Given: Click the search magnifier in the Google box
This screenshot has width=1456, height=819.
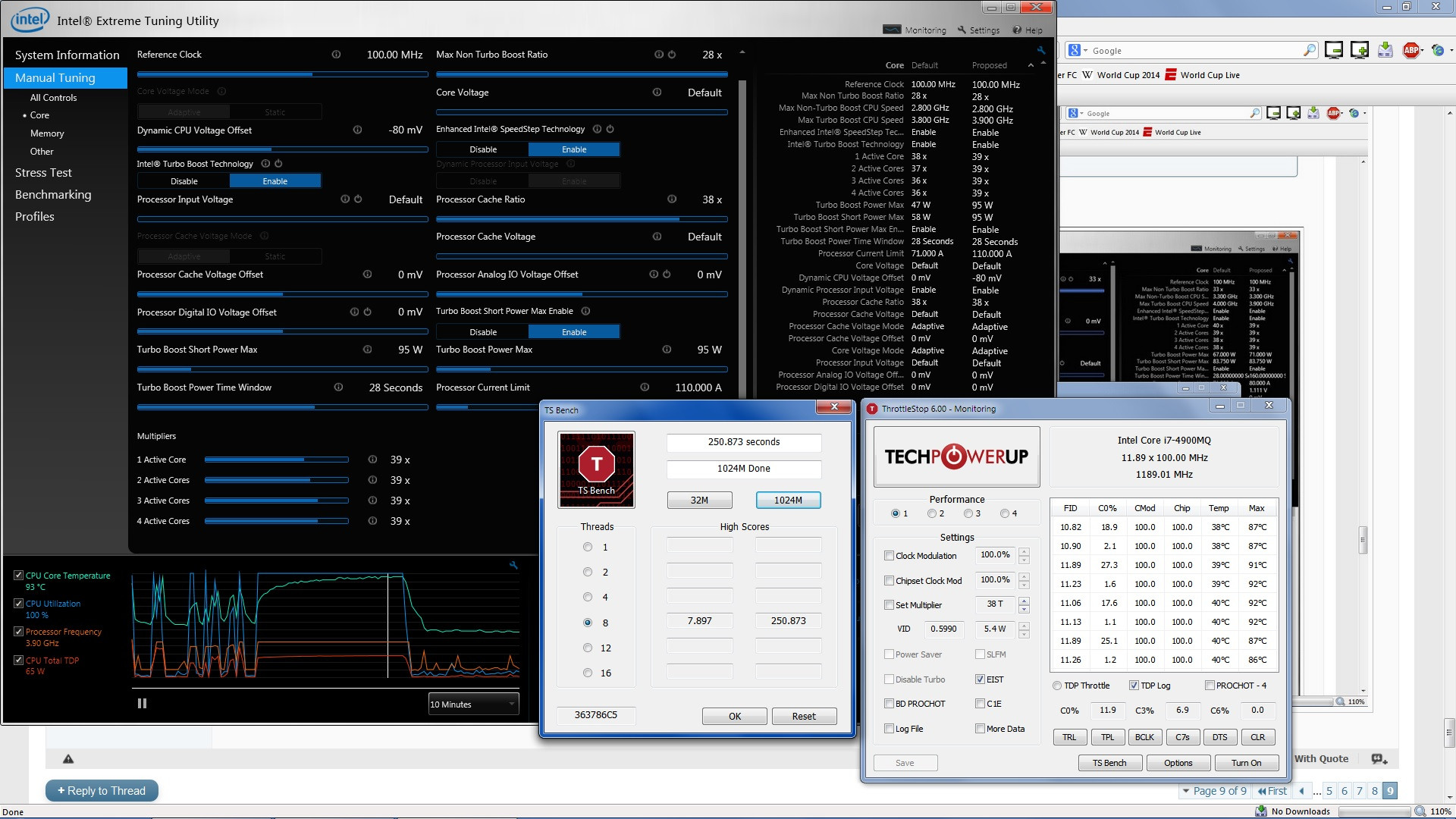Looking at the screenshot, I should coord(1310,51).
